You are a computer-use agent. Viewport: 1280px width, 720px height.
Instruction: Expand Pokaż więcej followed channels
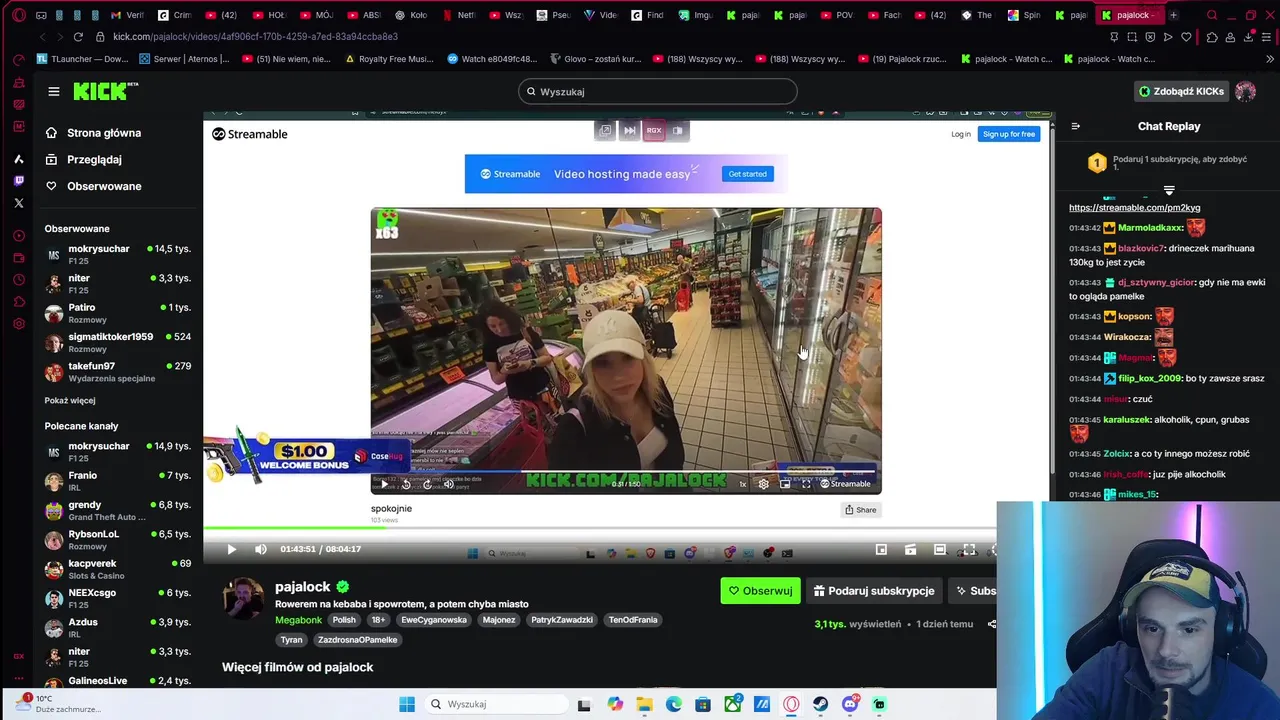tap(70, 400)
